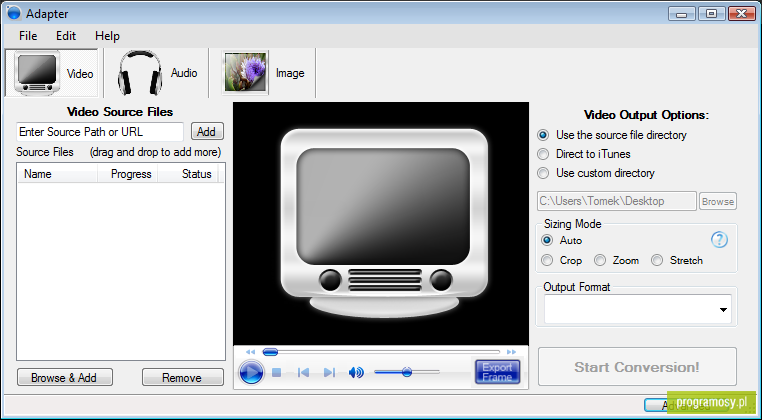762x420 pixels.
Task: Minimize the Adapter window
Action: pos(681,13)
